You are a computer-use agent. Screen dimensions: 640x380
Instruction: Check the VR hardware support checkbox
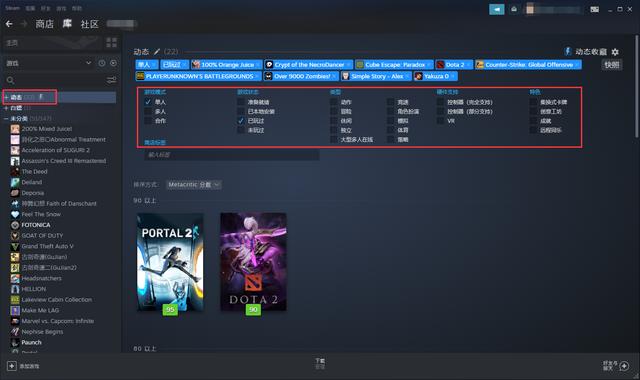440,121
